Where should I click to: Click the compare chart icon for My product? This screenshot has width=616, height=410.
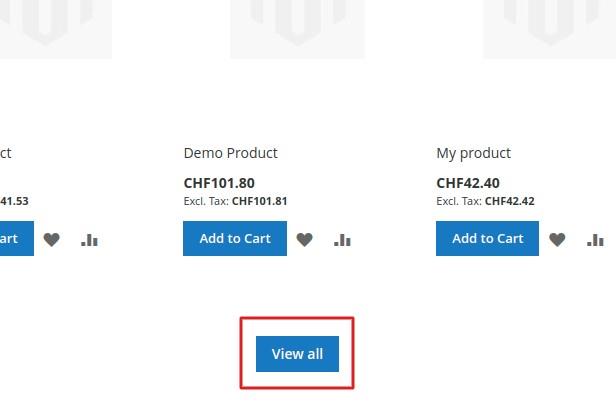click(596, 239)
